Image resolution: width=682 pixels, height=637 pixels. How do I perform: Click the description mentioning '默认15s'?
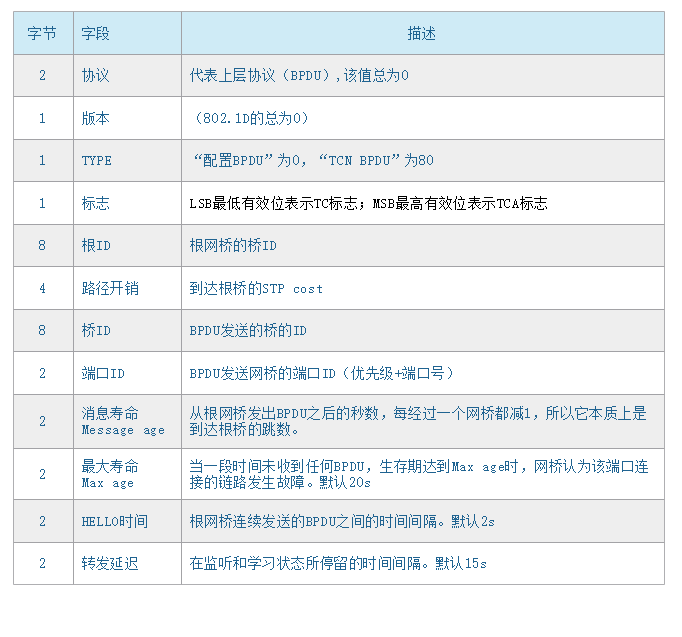(x=338, y=564)
